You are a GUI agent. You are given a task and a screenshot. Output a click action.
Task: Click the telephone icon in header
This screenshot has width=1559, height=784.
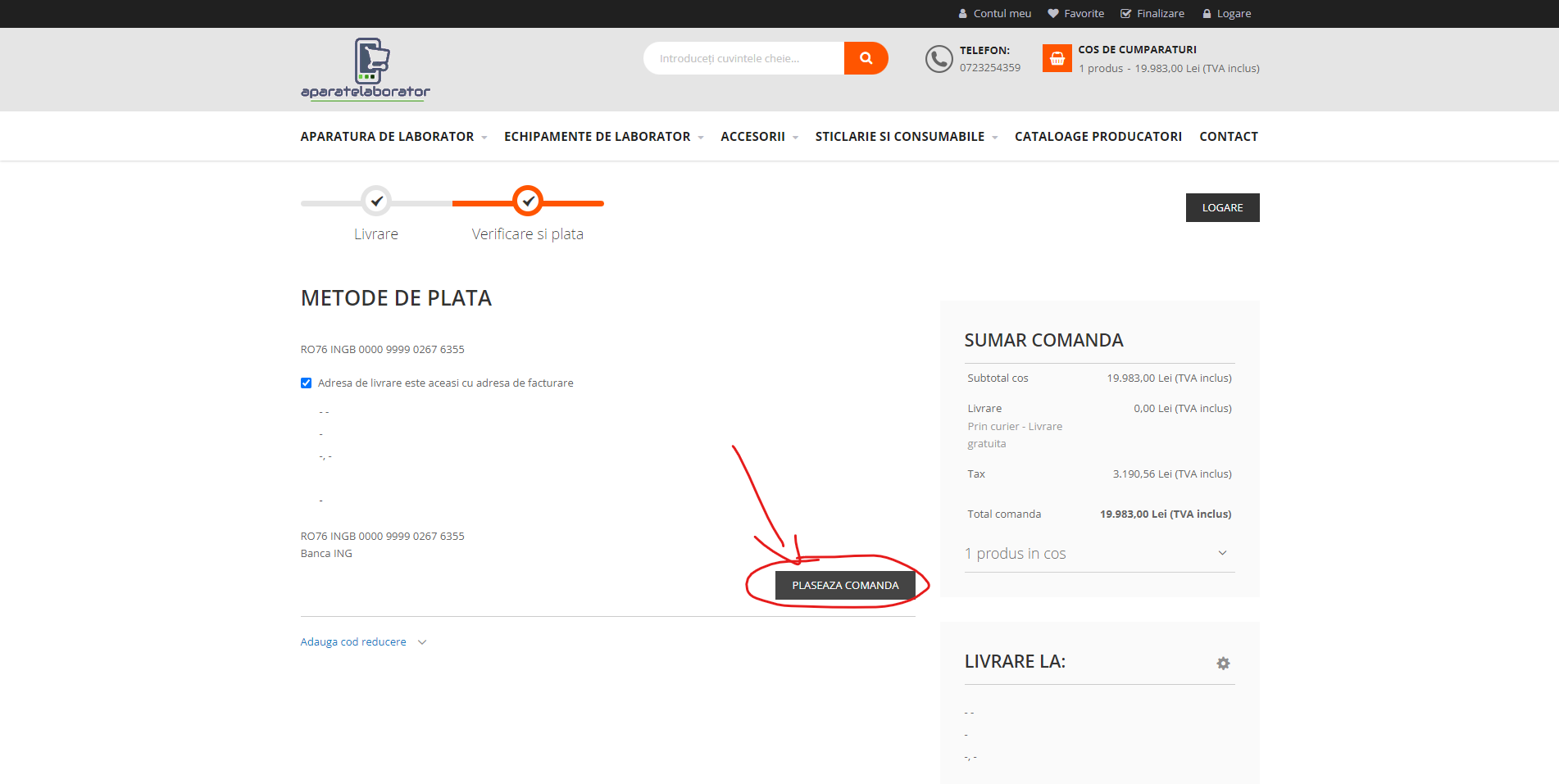click(939, 59)
